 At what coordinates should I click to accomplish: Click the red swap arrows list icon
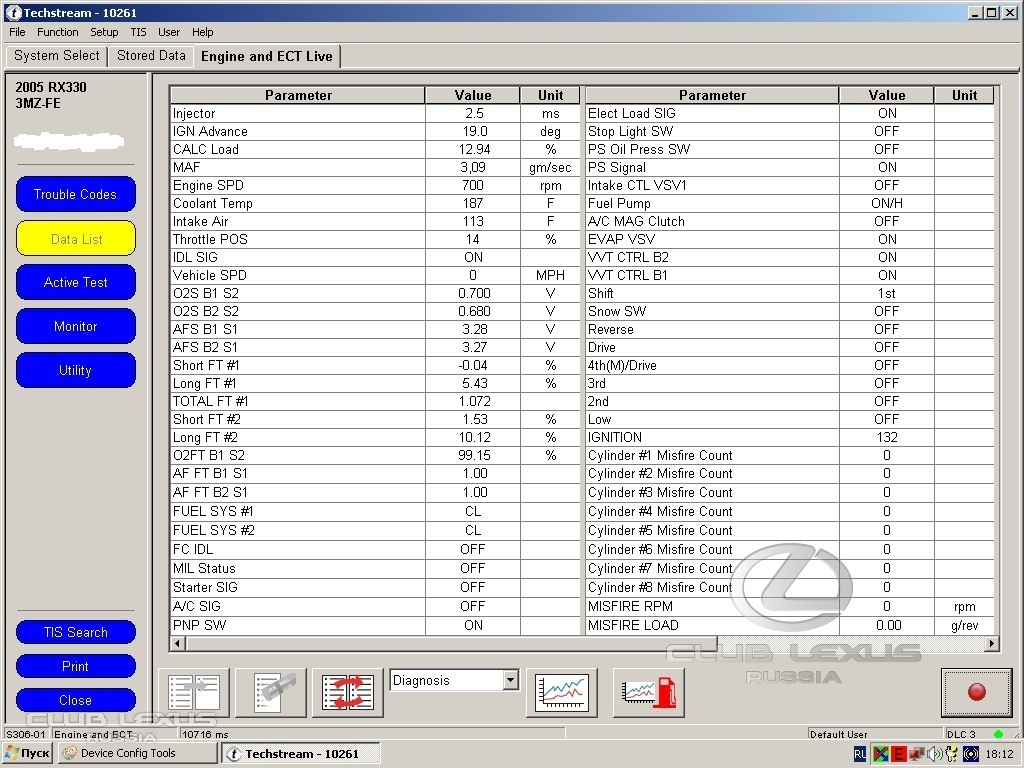[x=347, y=693]
